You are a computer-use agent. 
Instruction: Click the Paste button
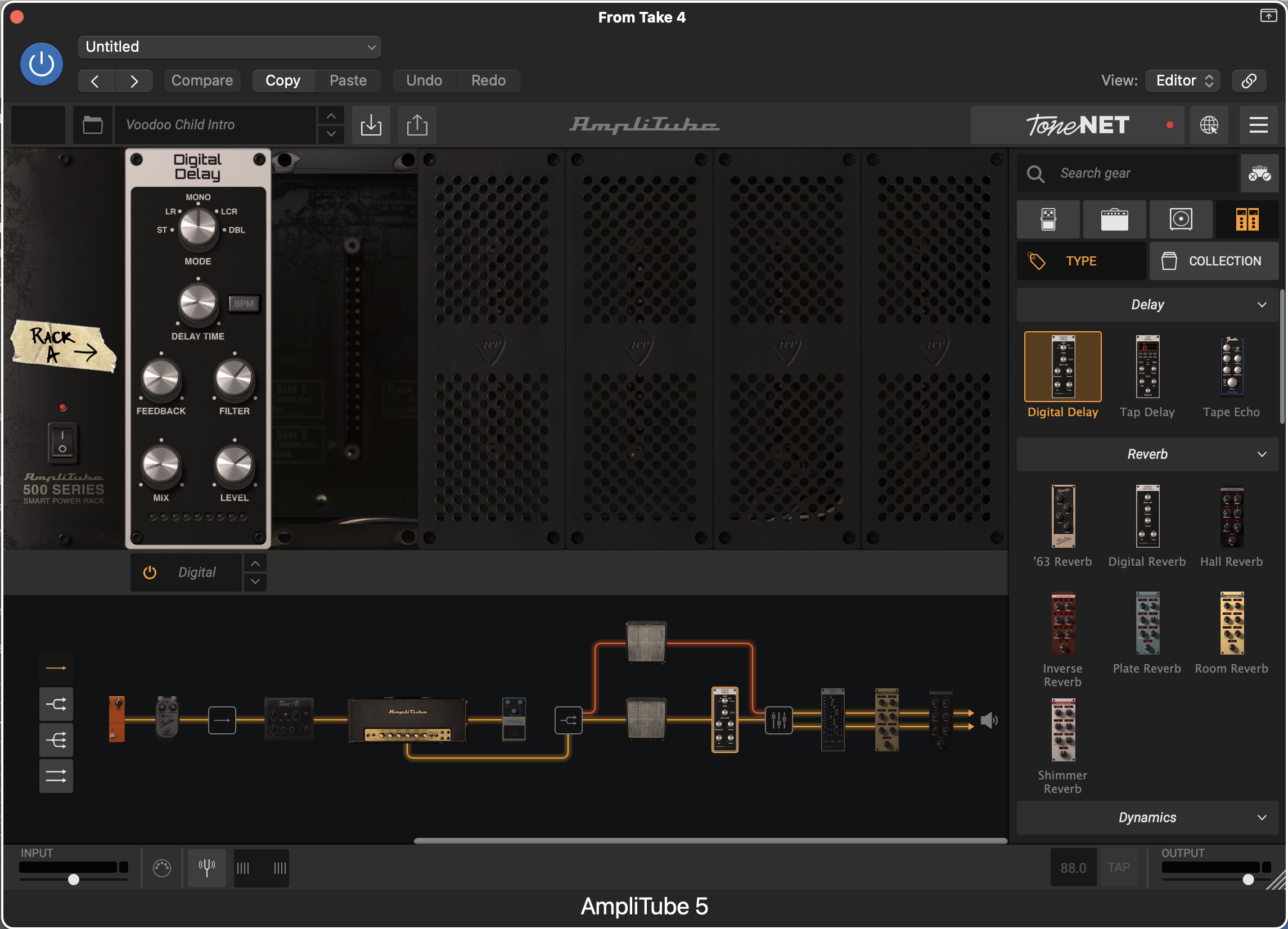[348, 80]
